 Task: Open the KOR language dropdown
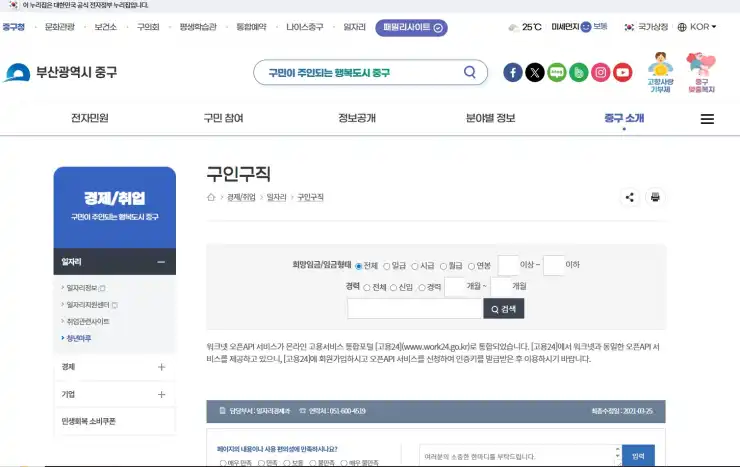697,27
